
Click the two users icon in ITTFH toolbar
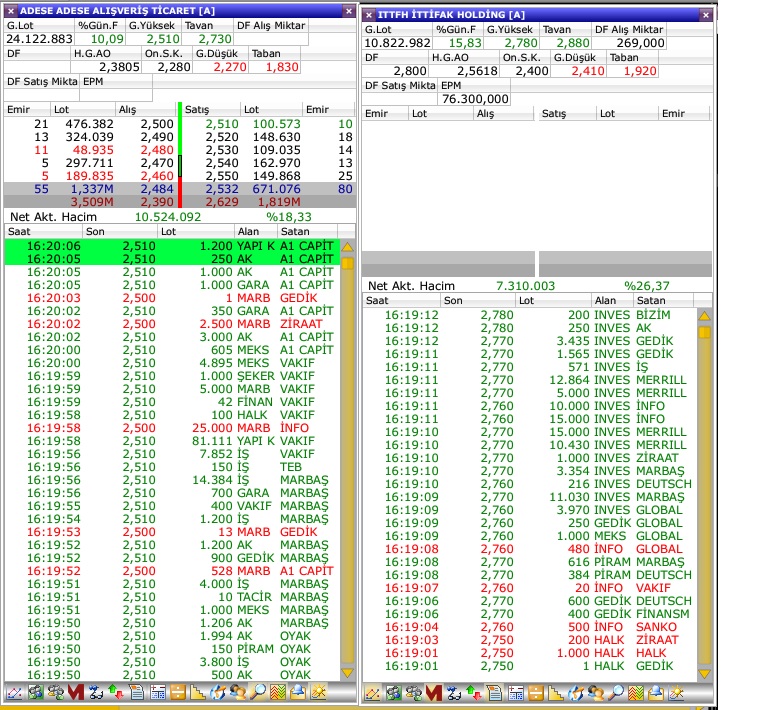pyautogui.click(x=596, y=693)
